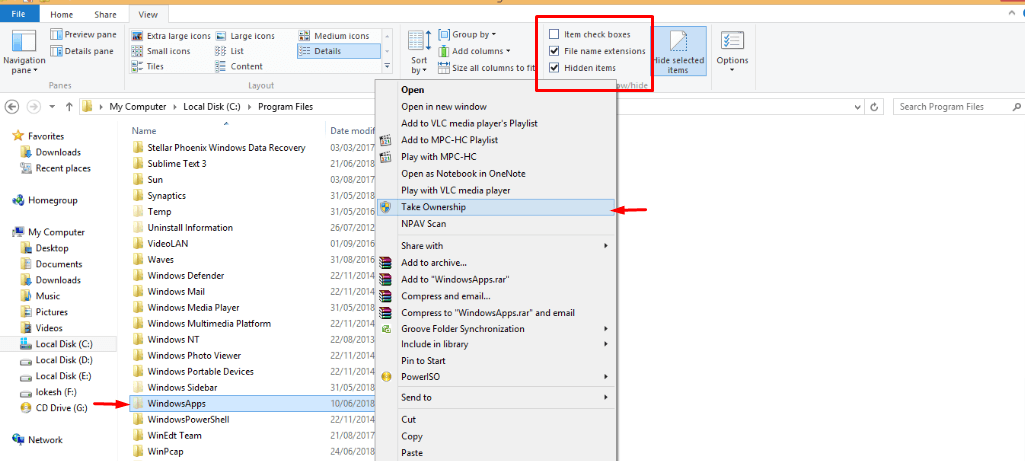Click My Computer breadcrumb
The width and height of the screenshot is (1025, 461).
pyautogui.click(x=137, y=107)
